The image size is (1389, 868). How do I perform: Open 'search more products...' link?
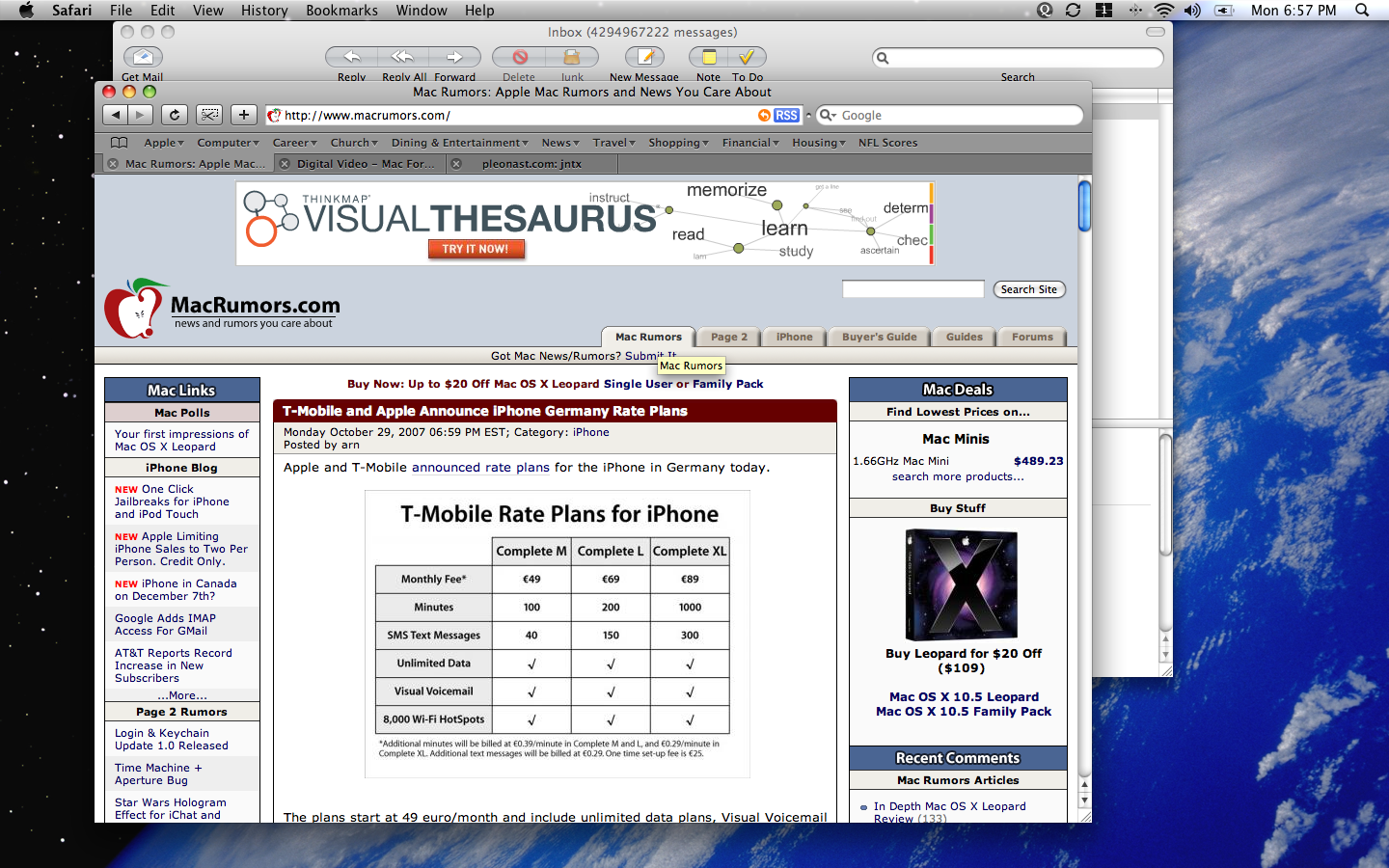point(958,476)
